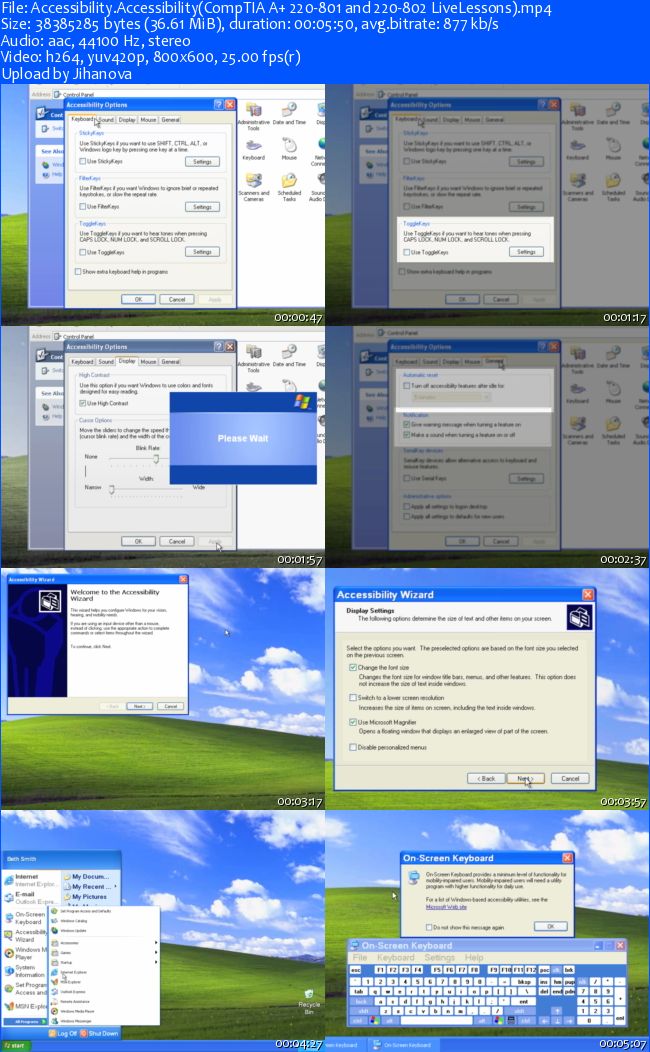Enable Use StickyKeys checkbox in 00:00:47 frame

click(x=83, y=162)
